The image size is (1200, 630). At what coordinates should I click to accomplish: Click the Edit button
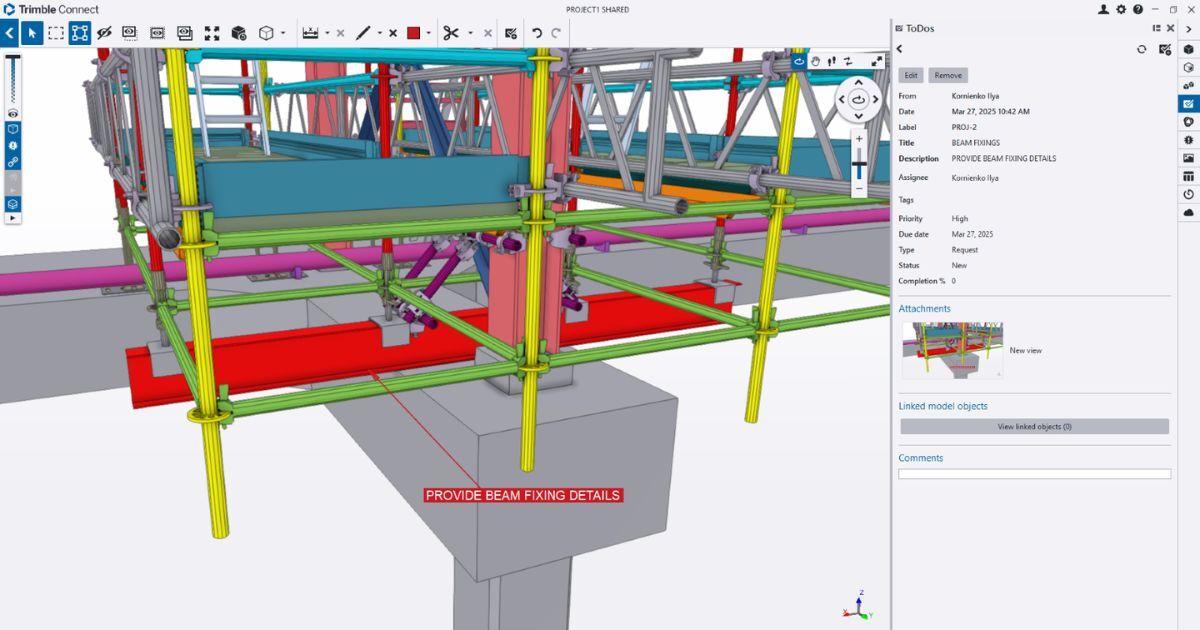(911, 75)
